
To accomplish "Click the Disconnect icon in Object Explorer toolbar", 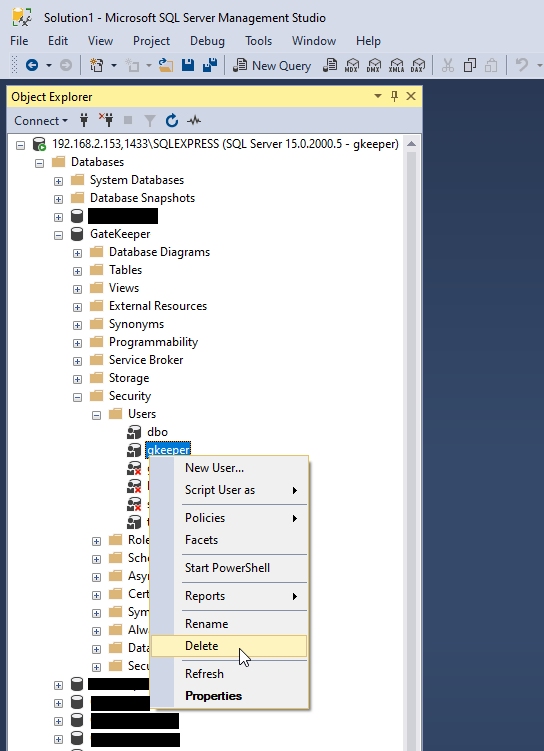I will tap(106, 120).
